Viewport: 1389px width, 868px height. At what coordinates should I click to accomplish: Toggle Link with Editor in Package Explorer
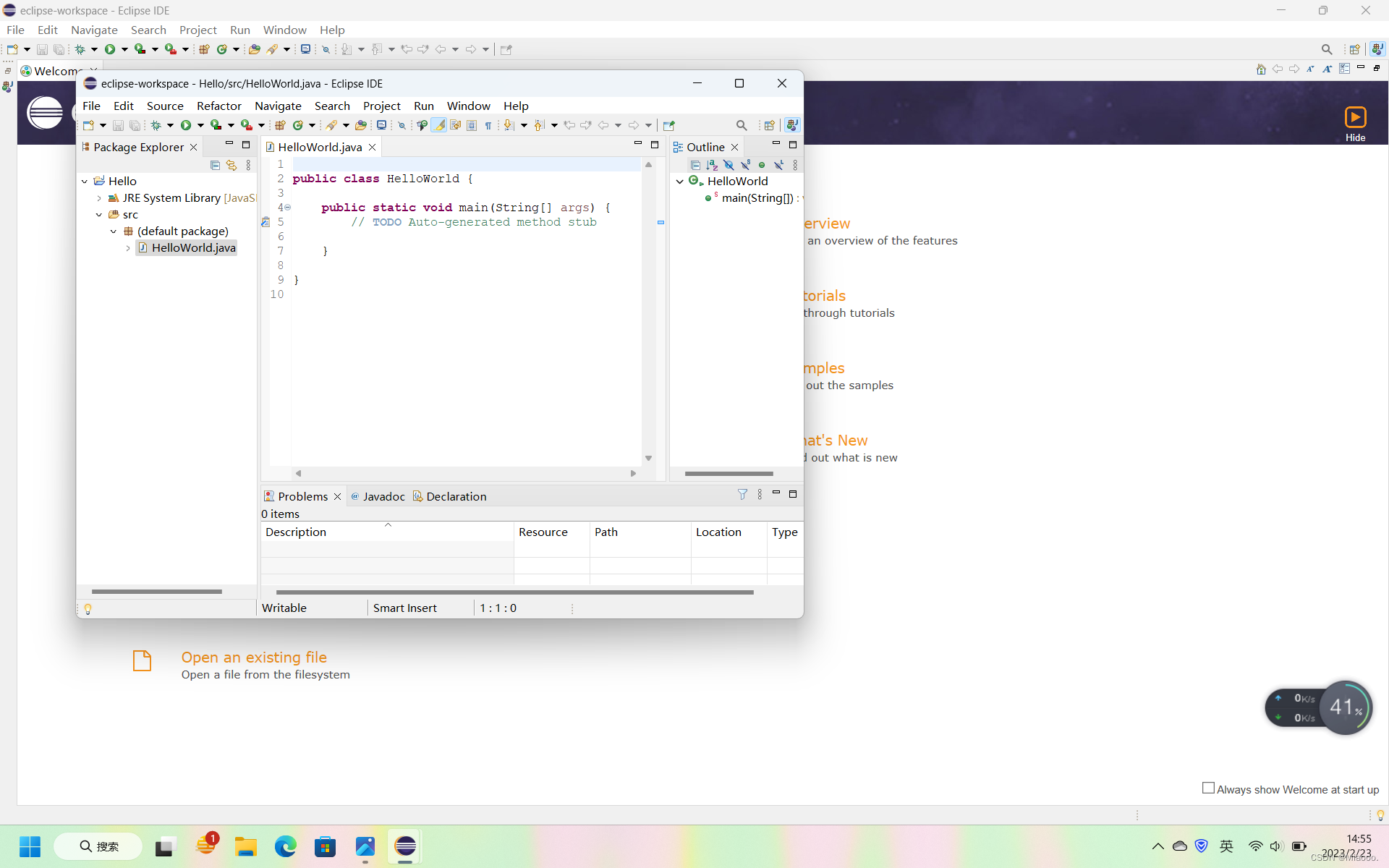pos(231,165)
